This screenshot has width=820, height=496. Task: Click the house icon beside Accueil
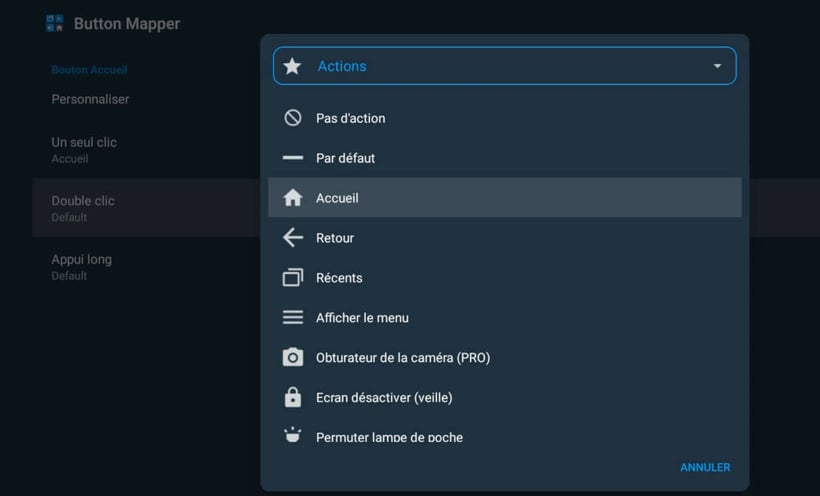click(x=293, y=198)
